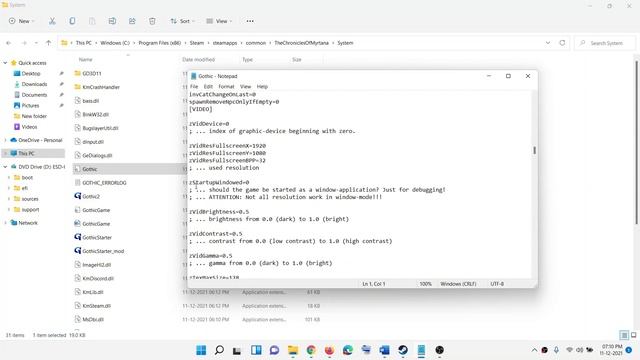The width and height of the screenshot is (640, 360).
Task: Refresh the folder view
Action: (562, 43)
